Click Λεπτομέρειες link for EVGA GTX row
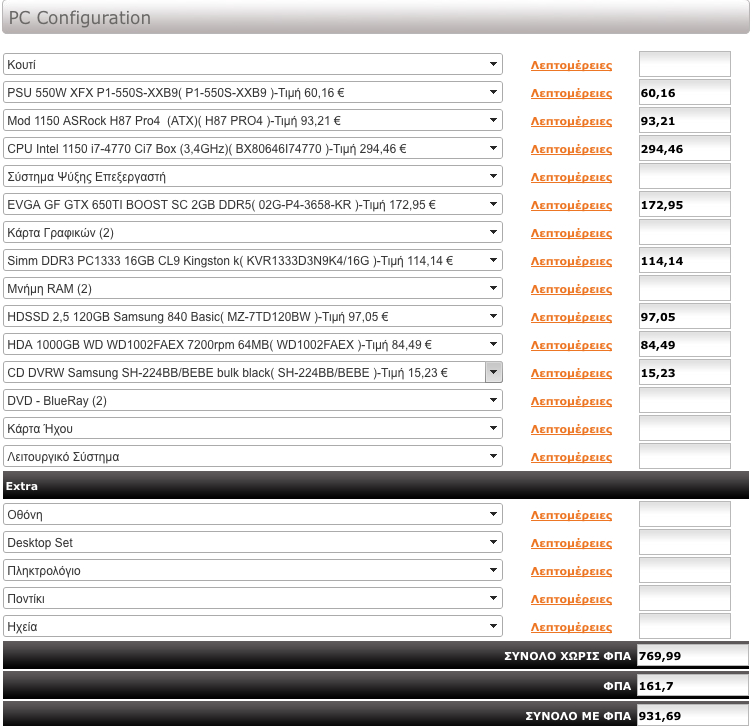 (571, 205)
